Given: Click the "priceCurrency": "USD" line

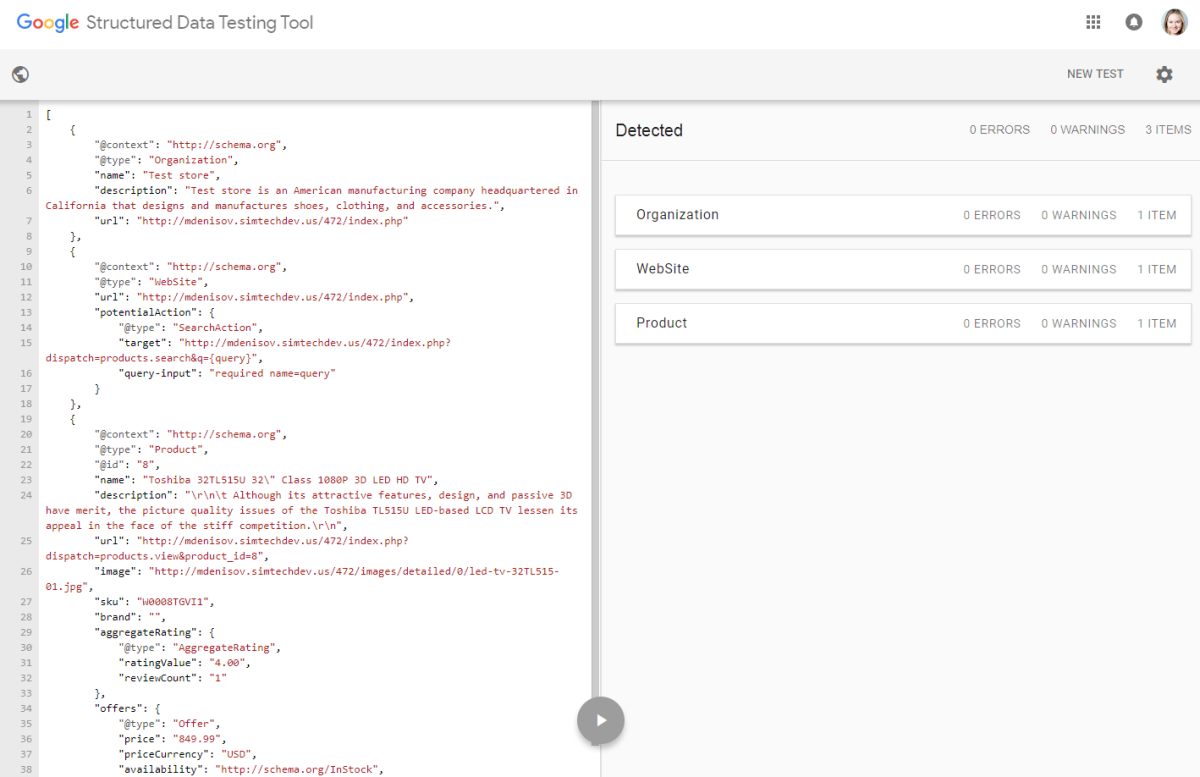Looking at the screenshot, I should coord(187,754).
